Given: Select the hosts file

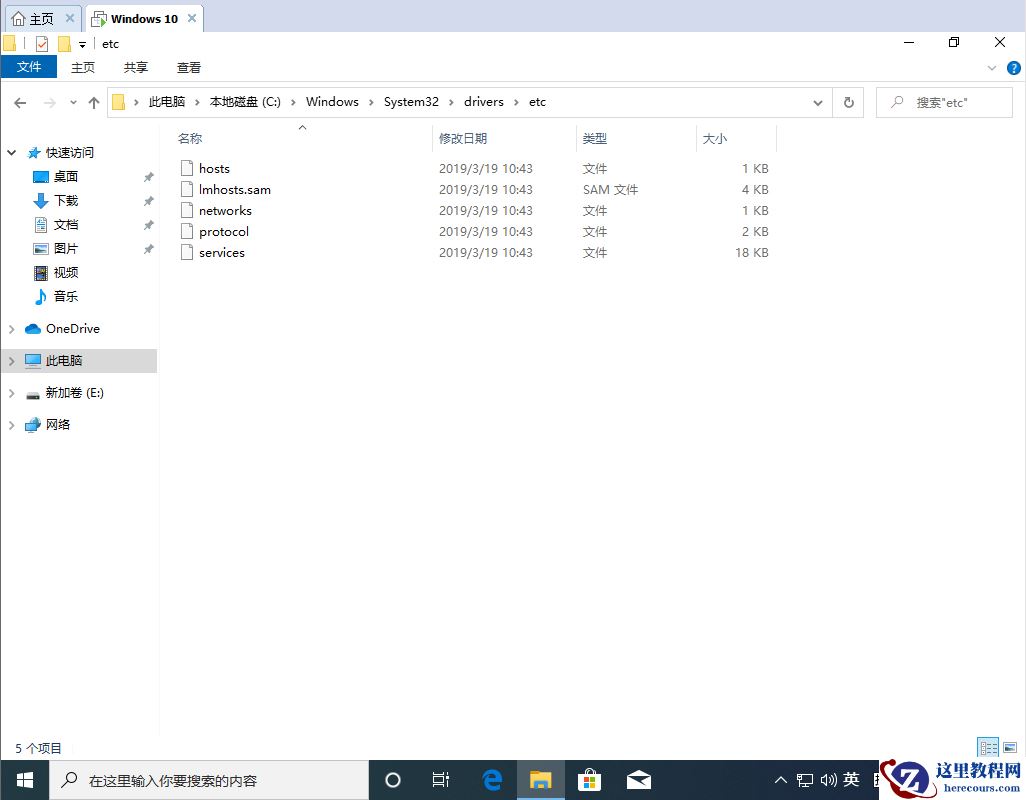Looking at the screenshot, I should (214, 168).
